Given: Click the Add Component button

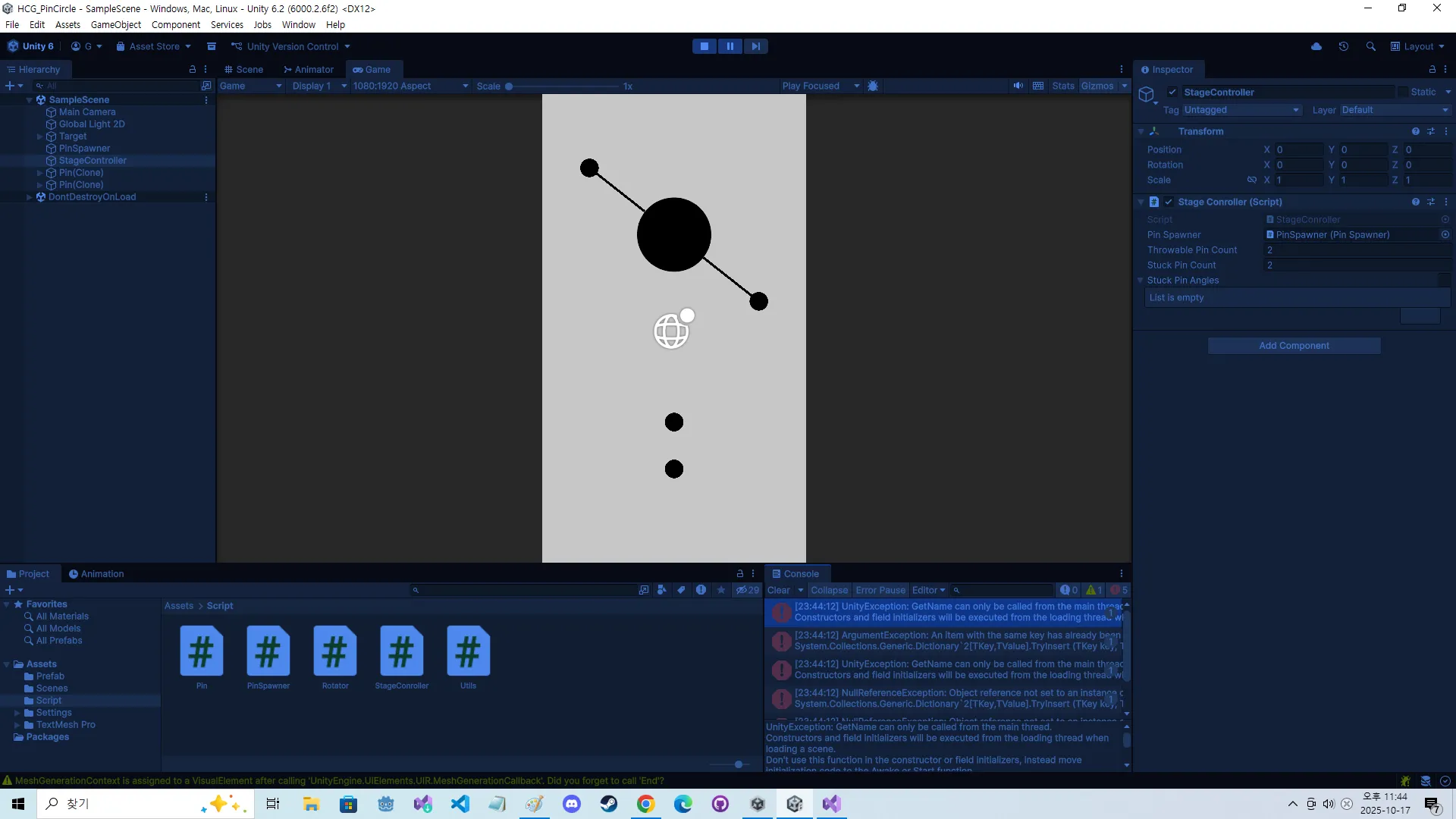Looking at the screenshot, I should [1294, 346].
